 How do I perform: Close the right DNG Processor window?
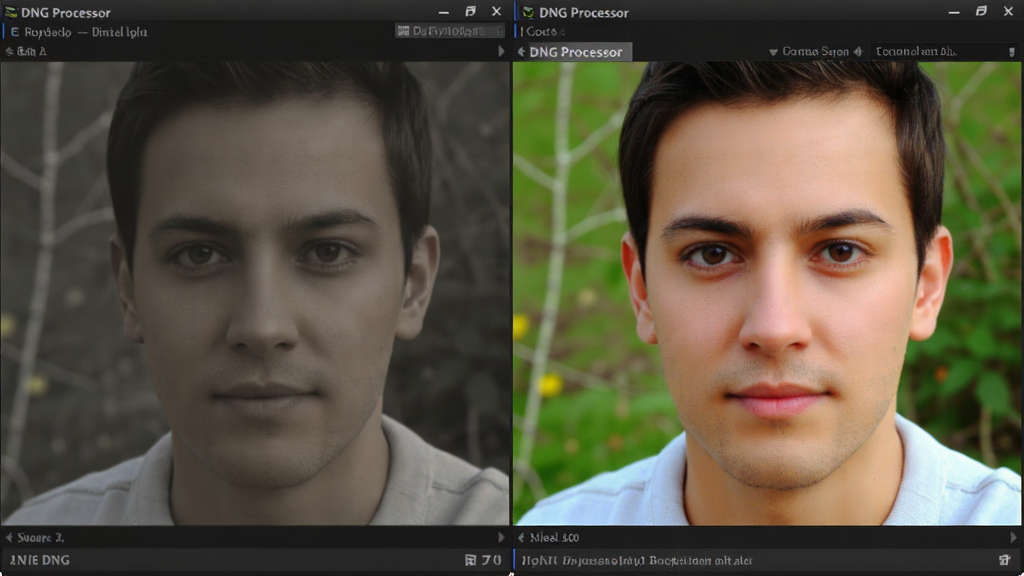pos(1008,12)
